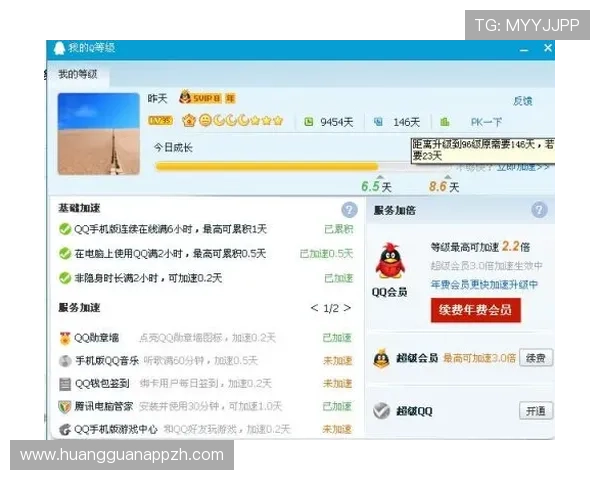Click the 最高可加速3.0倍 text
This screenshot has width=600, height=480.
click(x=479, y=358)
